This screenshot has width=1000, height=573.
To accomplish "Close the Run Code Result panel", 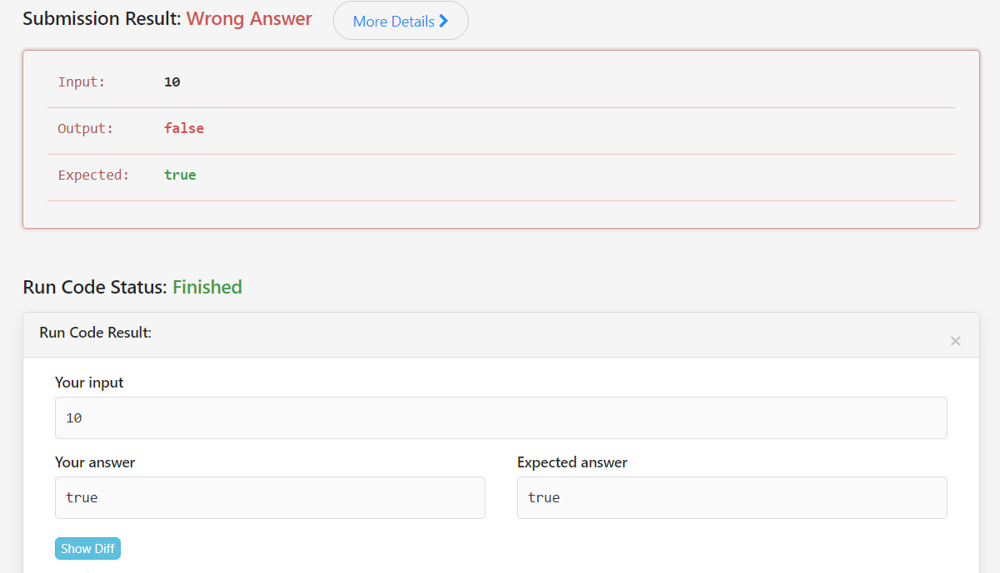I will tap(955, 341).
